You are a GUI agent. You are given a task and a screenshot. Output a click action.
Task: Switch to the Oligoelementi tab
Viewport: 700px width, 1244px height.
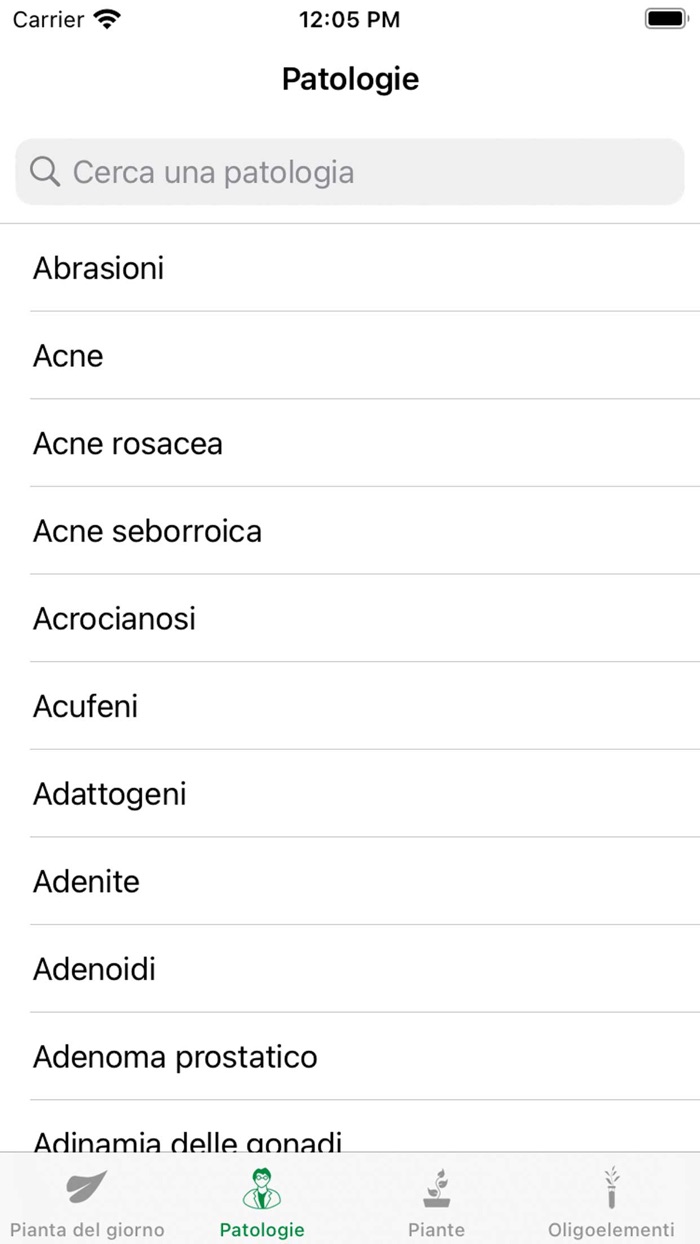(611, 1200)
